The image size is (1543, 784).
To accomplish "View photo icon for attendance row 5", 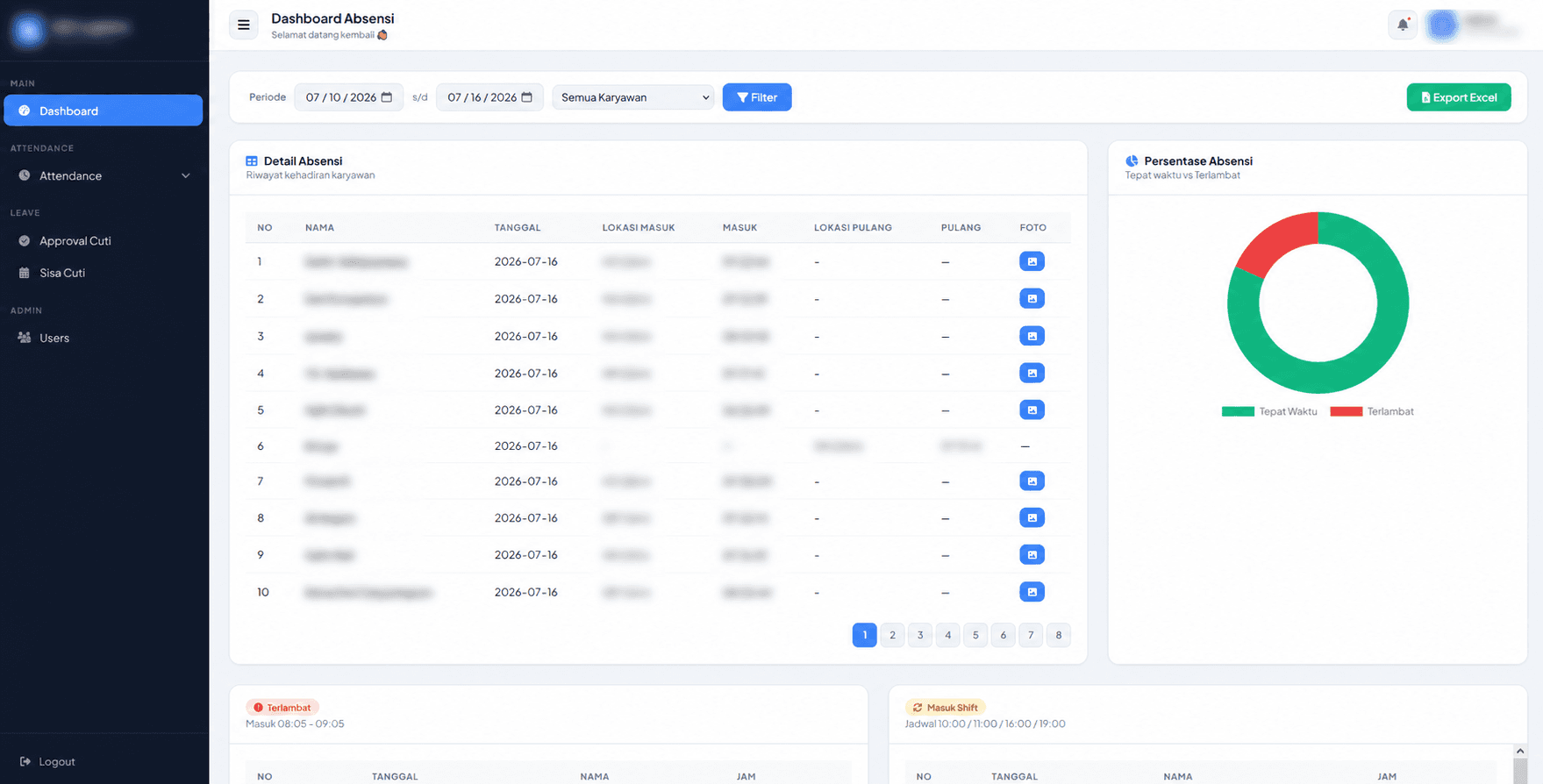I will 1032,410.
